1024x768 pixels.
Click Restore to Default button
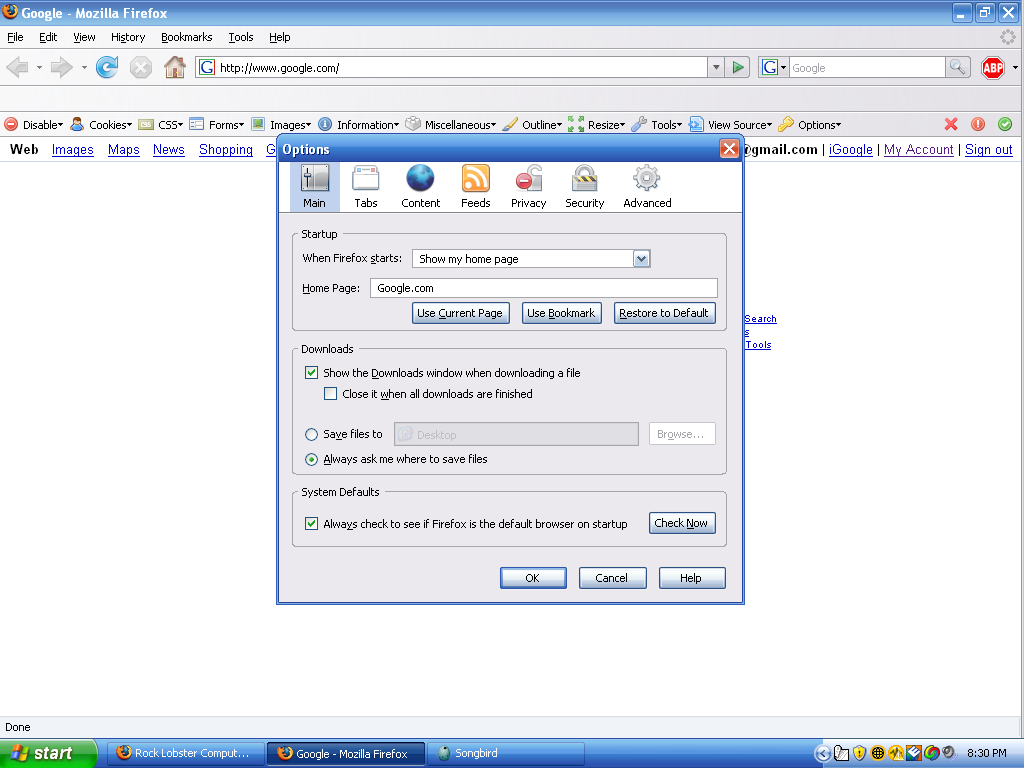[x=664, y=313]
